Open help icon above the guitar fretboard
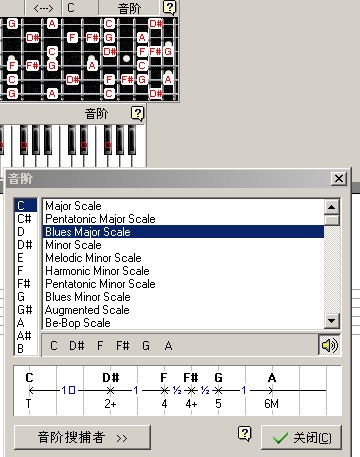Image resolution: width=360 pixels, height=457 pixels. (x=169, y=8)
